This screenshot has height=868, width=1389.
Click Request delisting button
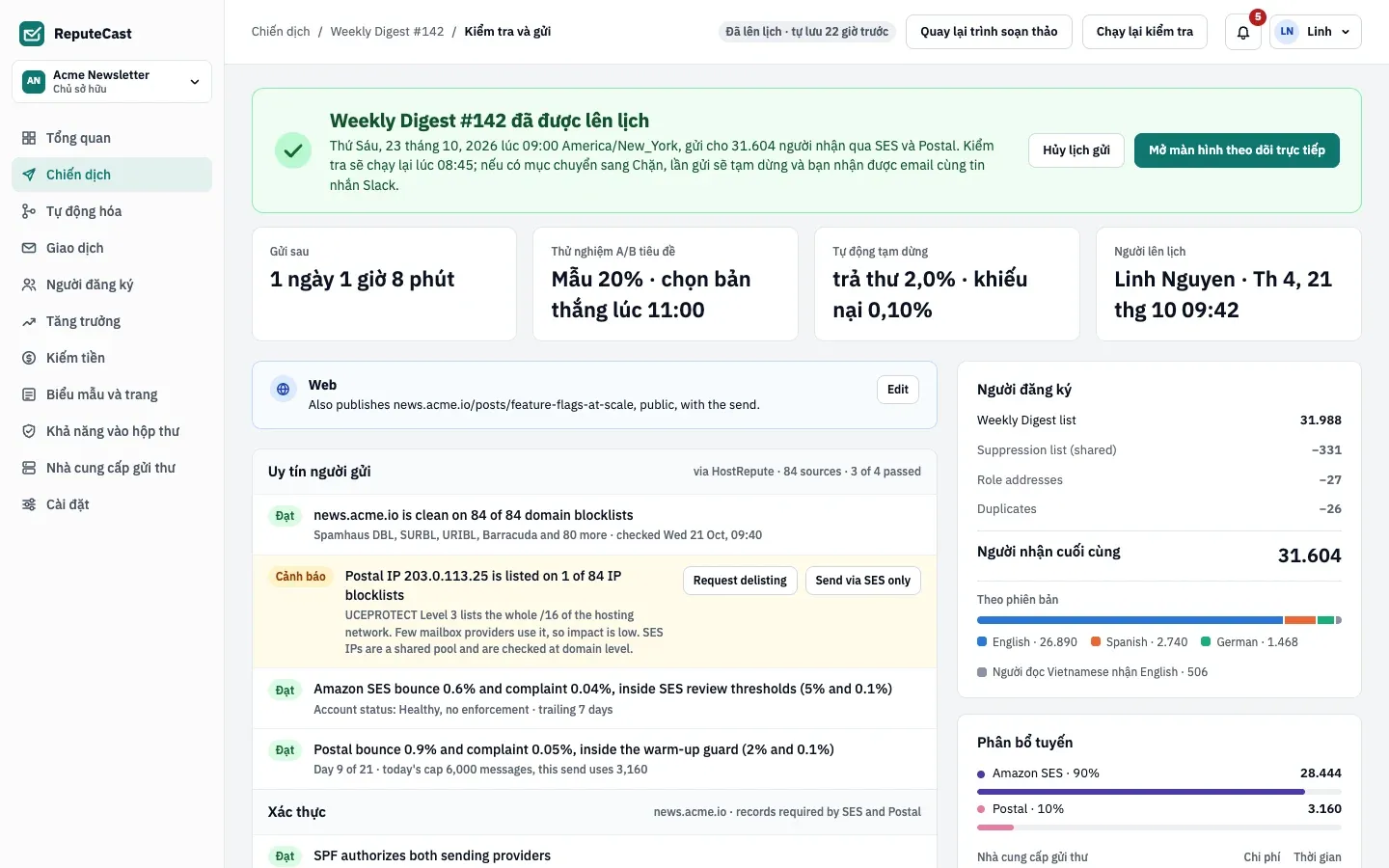point(740,581)
